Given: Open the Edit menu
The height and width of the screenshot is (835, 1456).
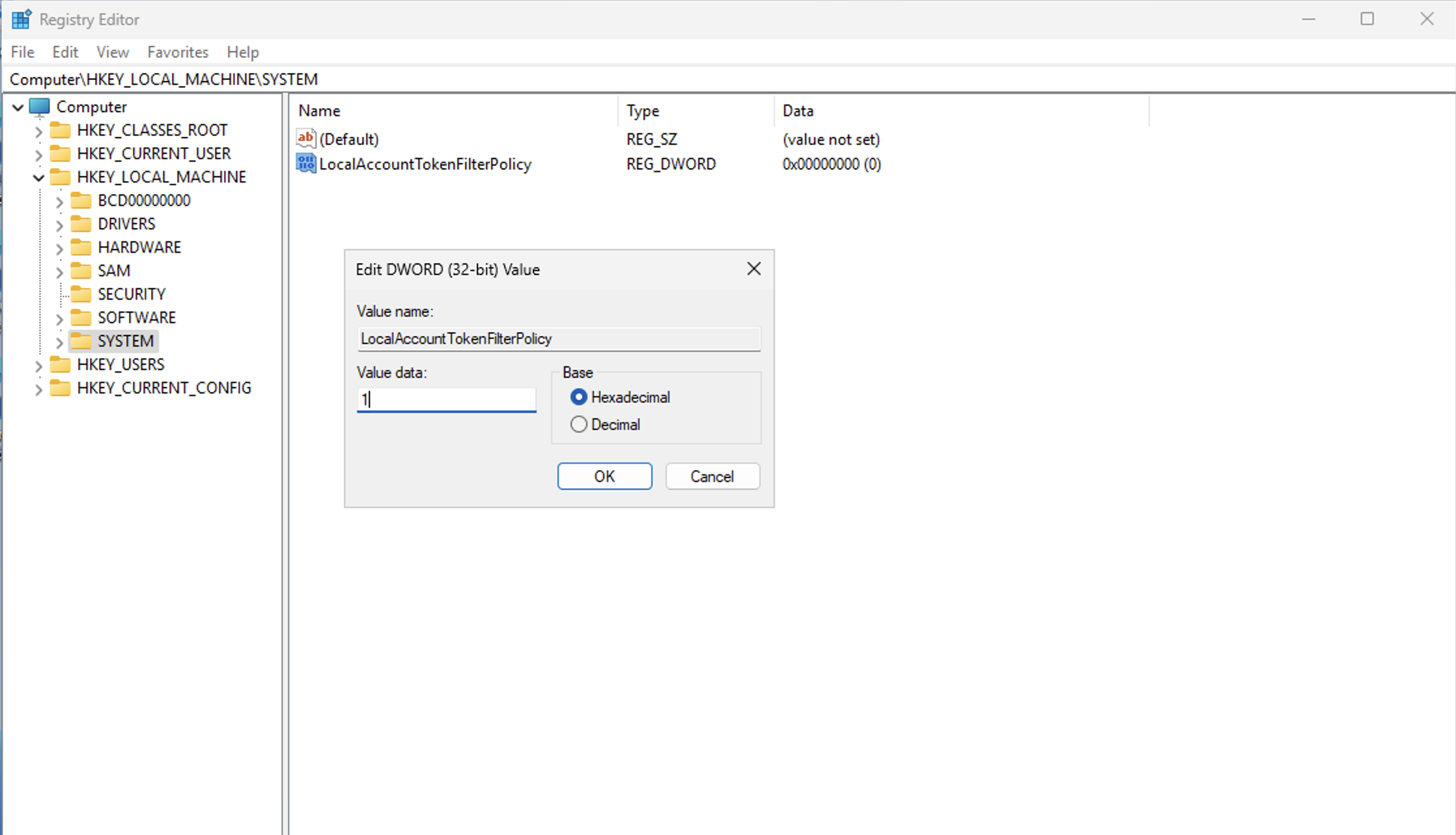Looking at the screenshot, I should (65, 52).
